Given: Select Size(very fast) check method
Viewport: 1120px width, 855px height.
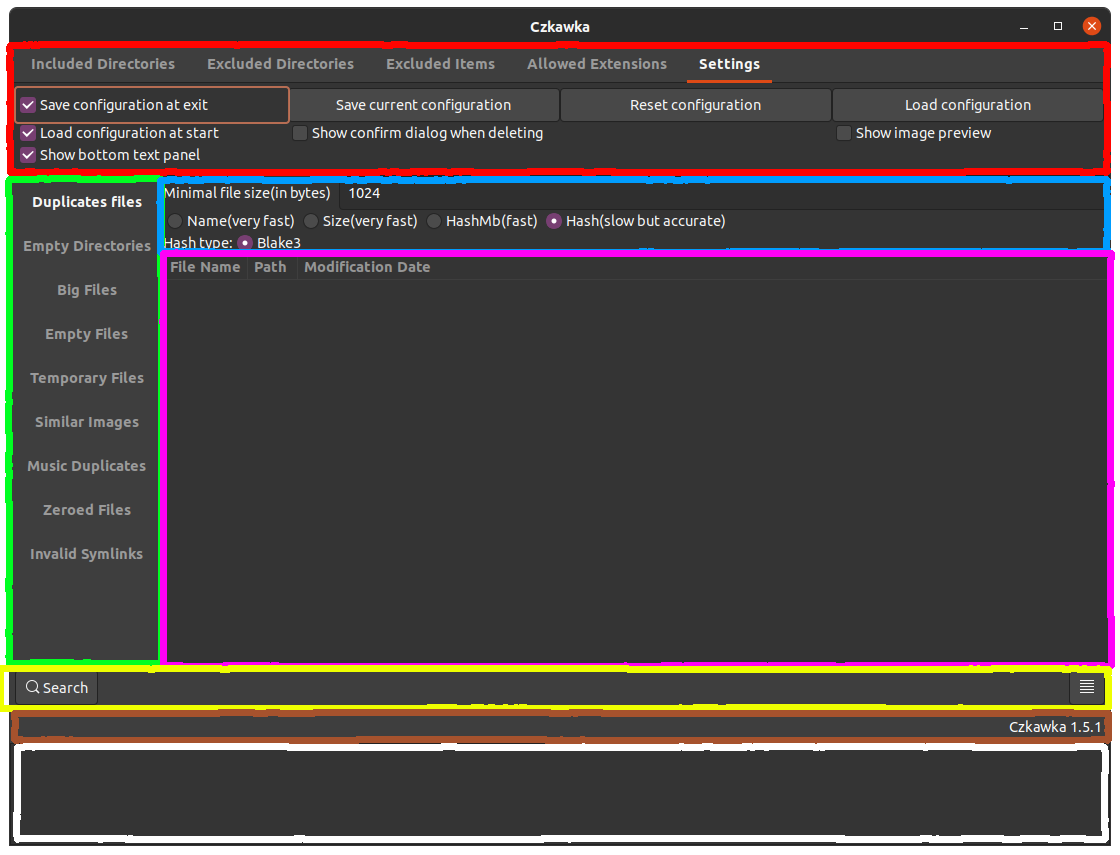Looking at the screenshot, I should [311, 221].
